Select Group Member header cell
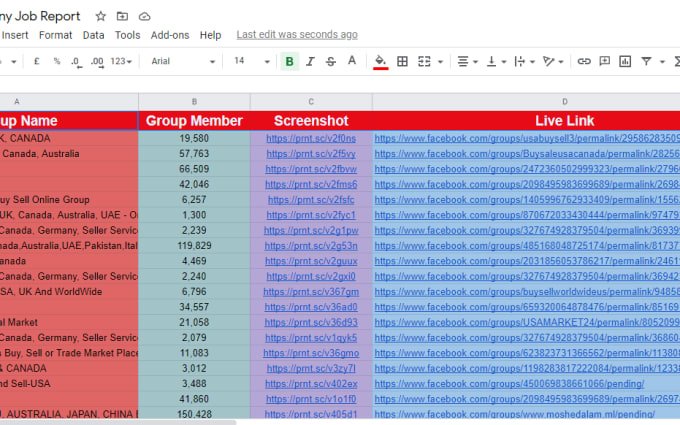Screen dimensions: 680x425 194,121
